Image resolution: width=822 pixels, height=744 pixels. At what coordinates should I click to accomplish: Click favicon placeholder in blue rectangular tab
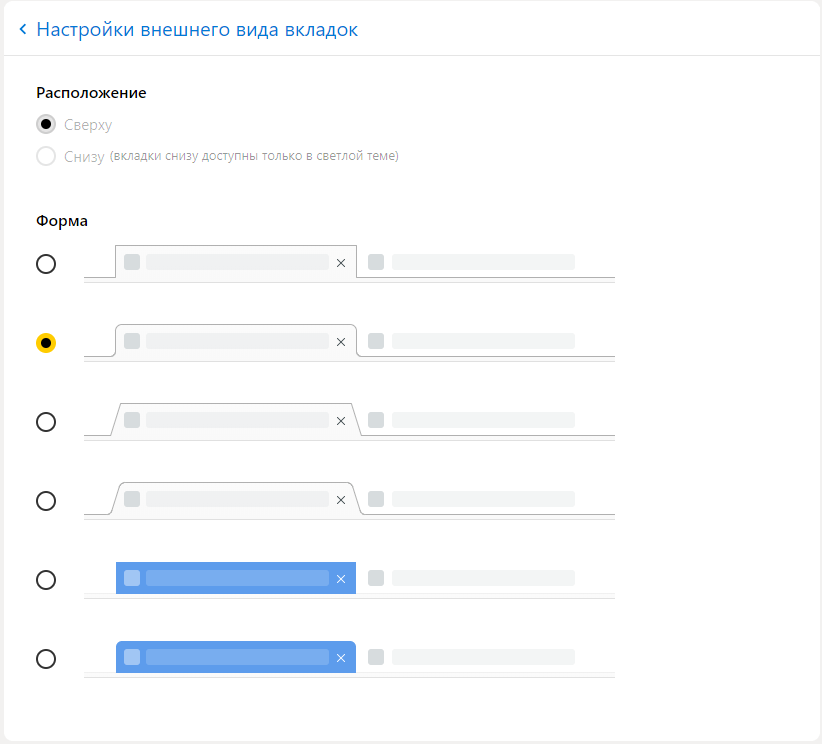tap(132, 578)
